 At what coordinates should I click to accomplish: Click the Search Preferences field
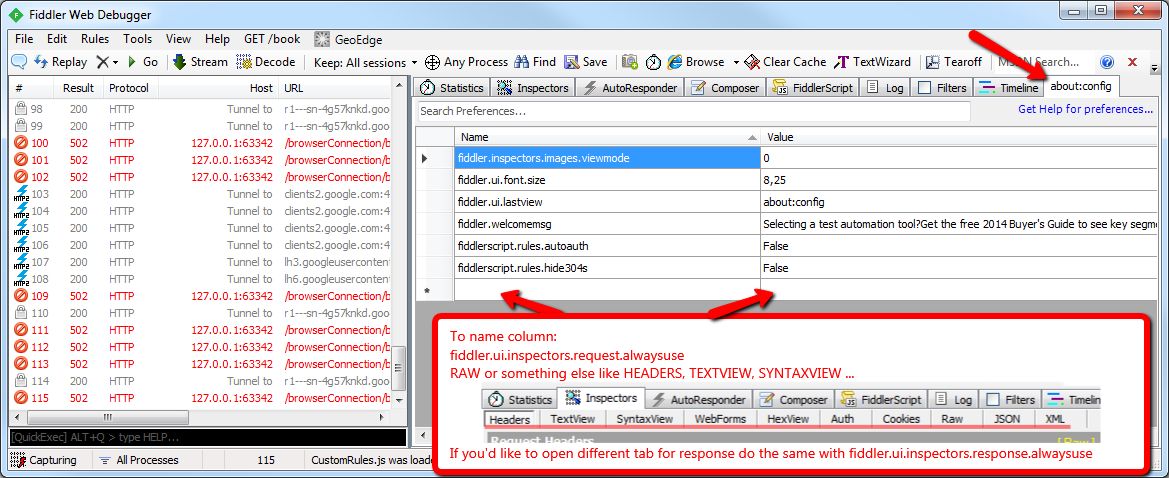[x=693, y=111]
